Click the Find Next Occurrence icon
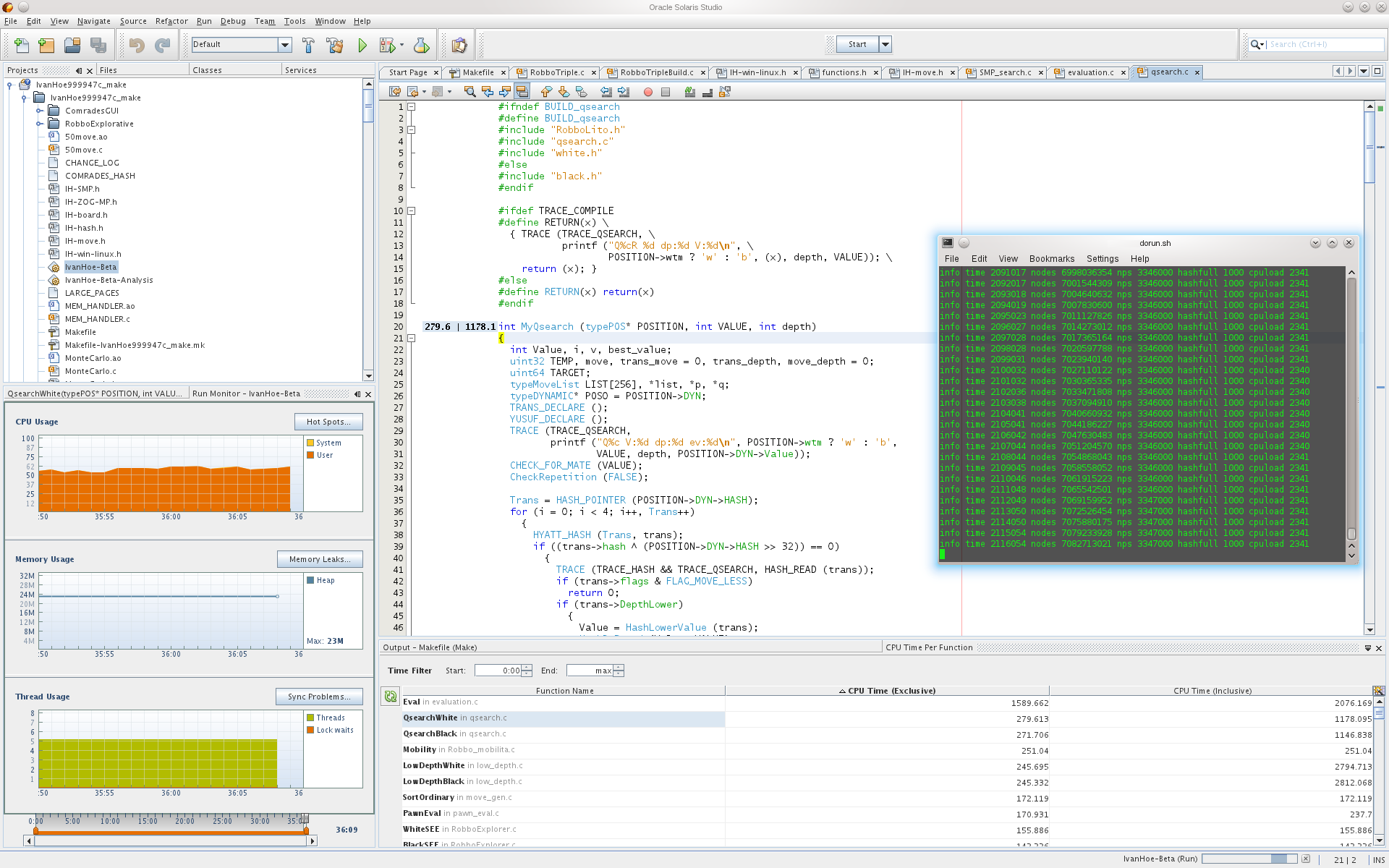1389x868 pixels. 504,92
